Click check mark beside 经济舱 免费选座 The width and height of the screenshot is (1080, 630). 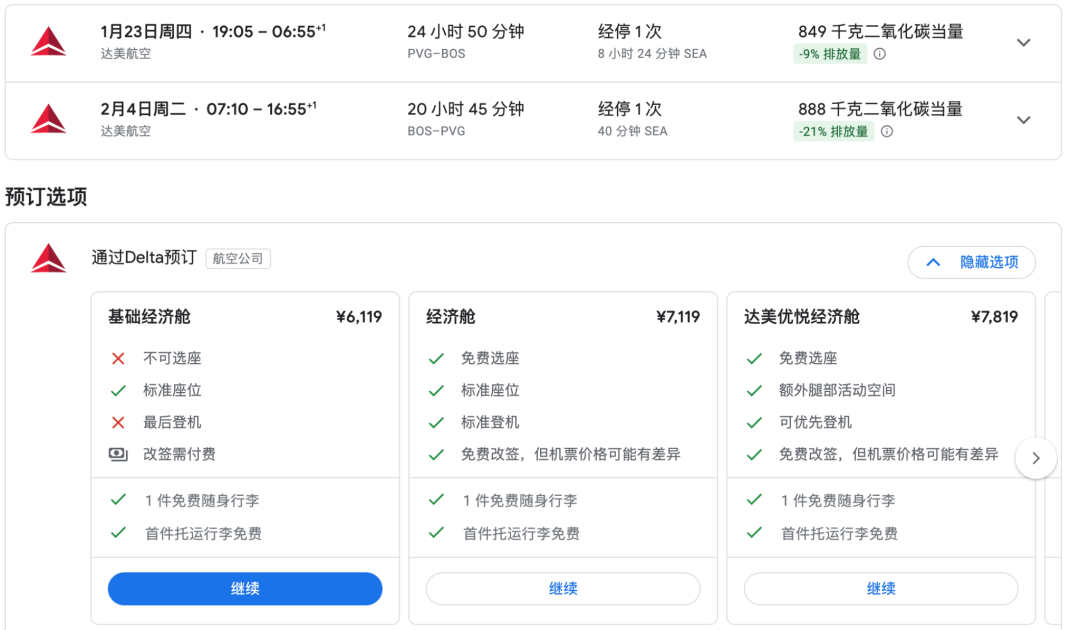click(436, 358)
